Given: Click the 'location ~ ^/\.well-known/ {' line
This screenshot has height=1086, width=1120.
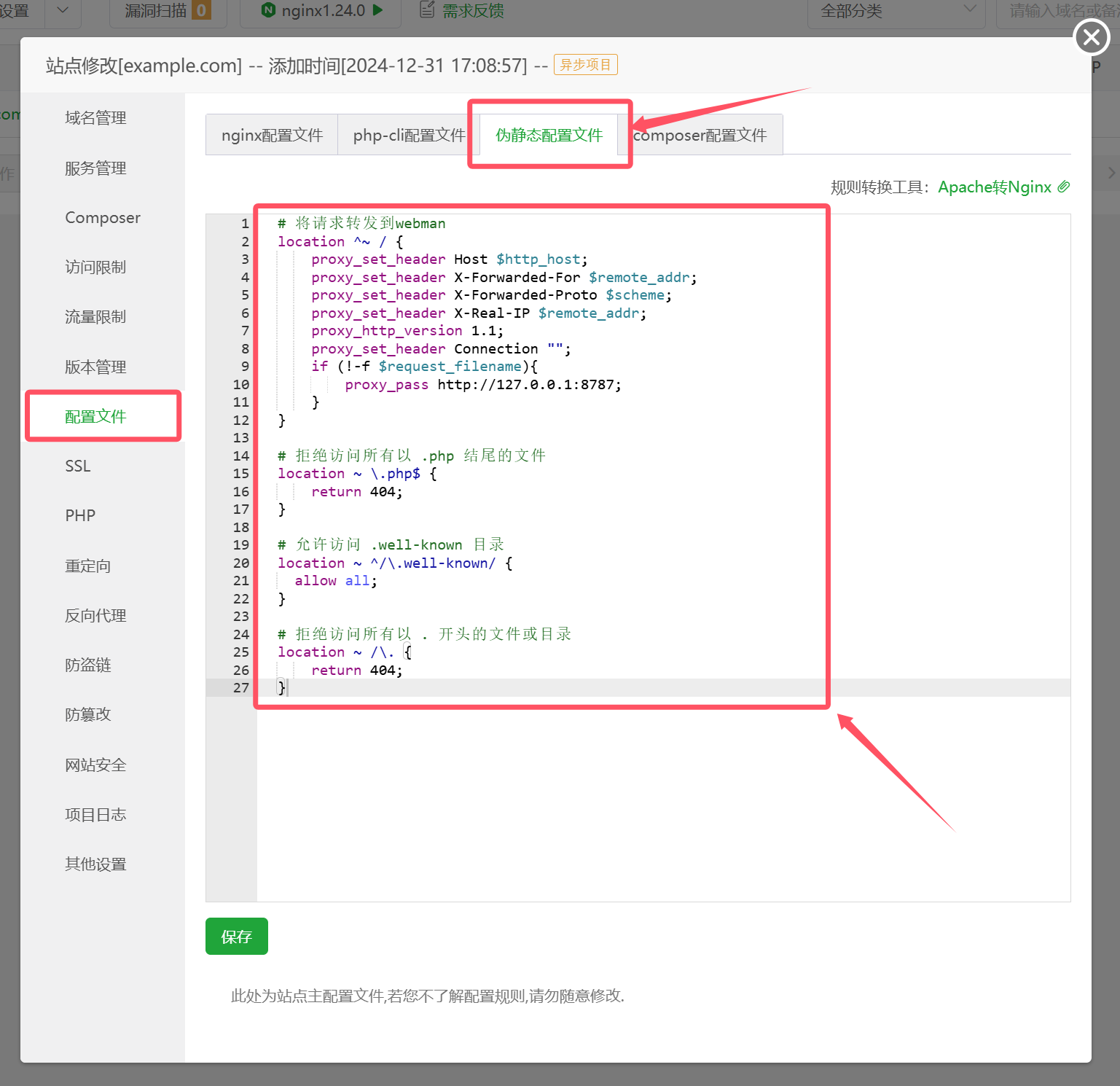Looking at the screenshot, I should pyautogui.click(x=395, y=563).
